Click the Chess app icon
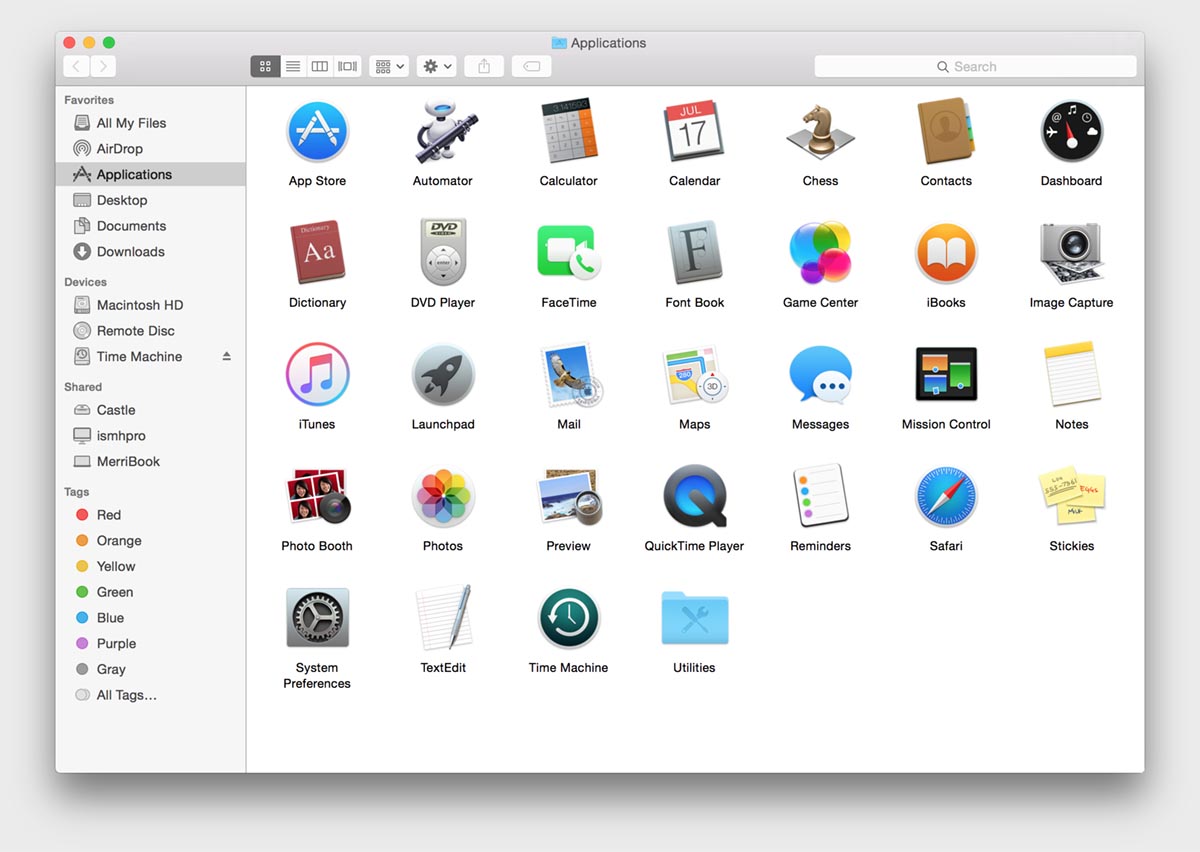Screen dimensions: 1200x852 pos(820,132)
